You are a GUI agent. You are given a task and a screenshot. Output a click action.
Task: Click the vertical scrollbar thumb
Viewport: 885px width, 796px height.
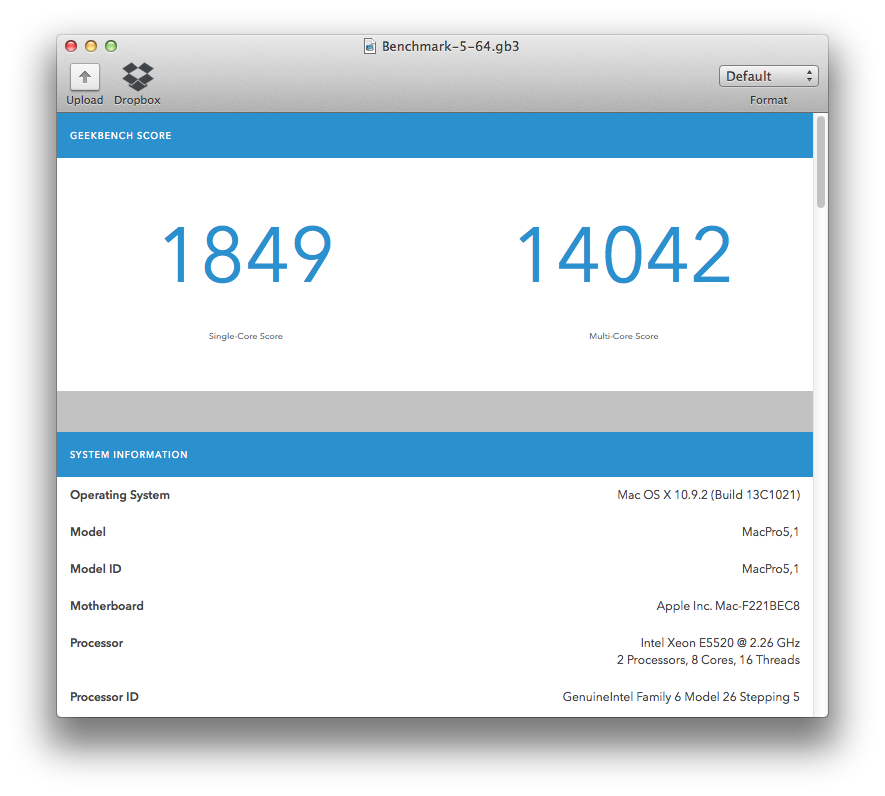pos(821,162)
